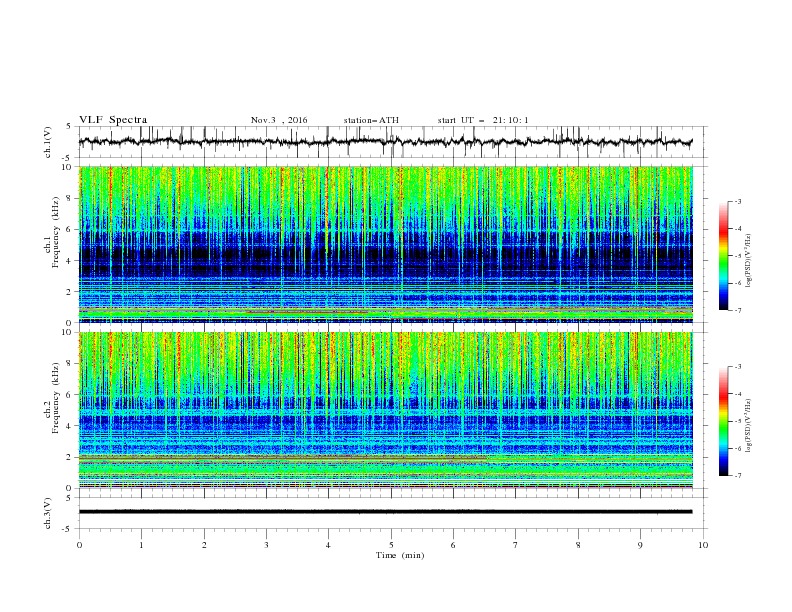
Task: Click time axis tick label "8"
Action: (x=578, y=545)
